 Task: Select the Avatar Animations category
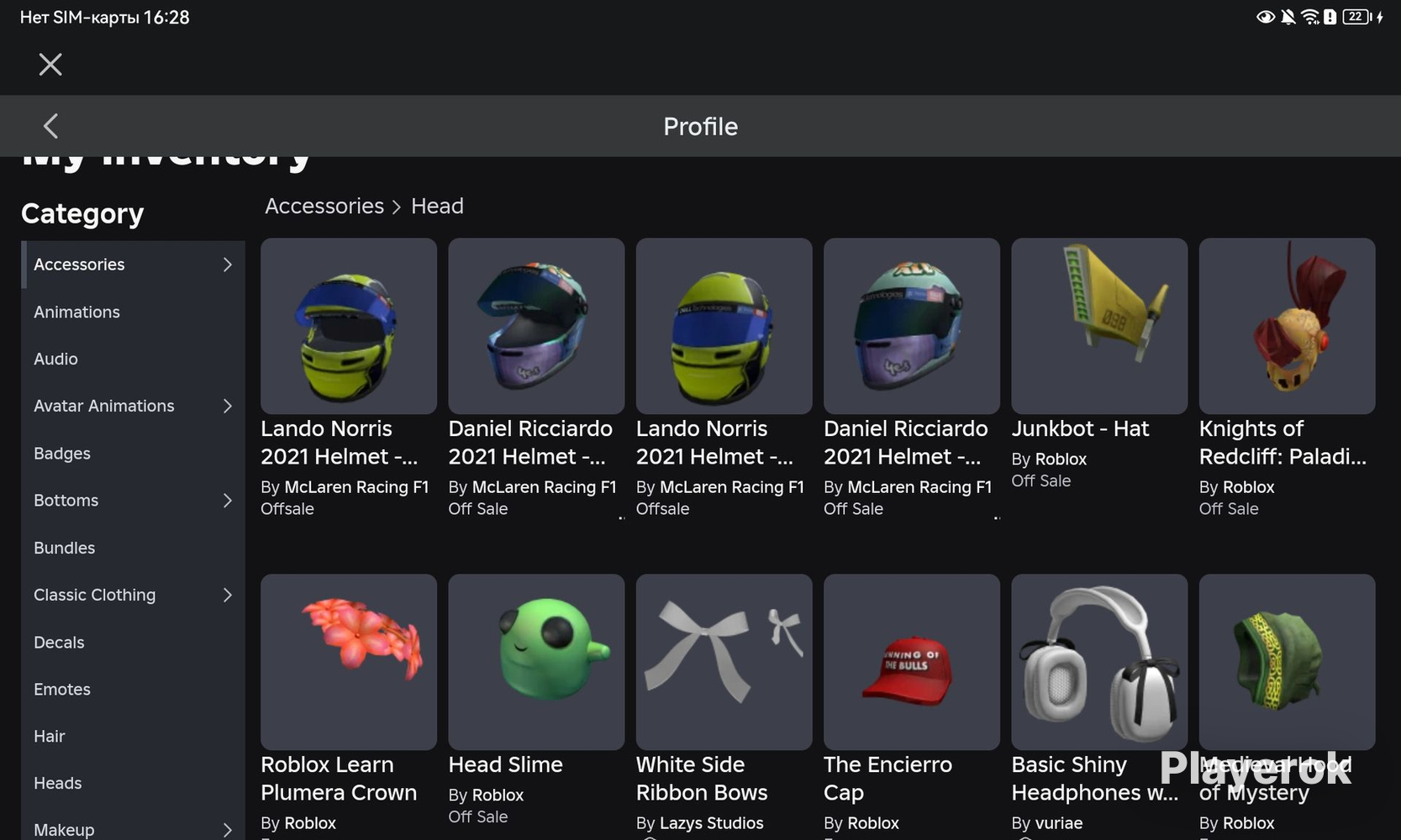pyautogui.click(x=133, y=406)
